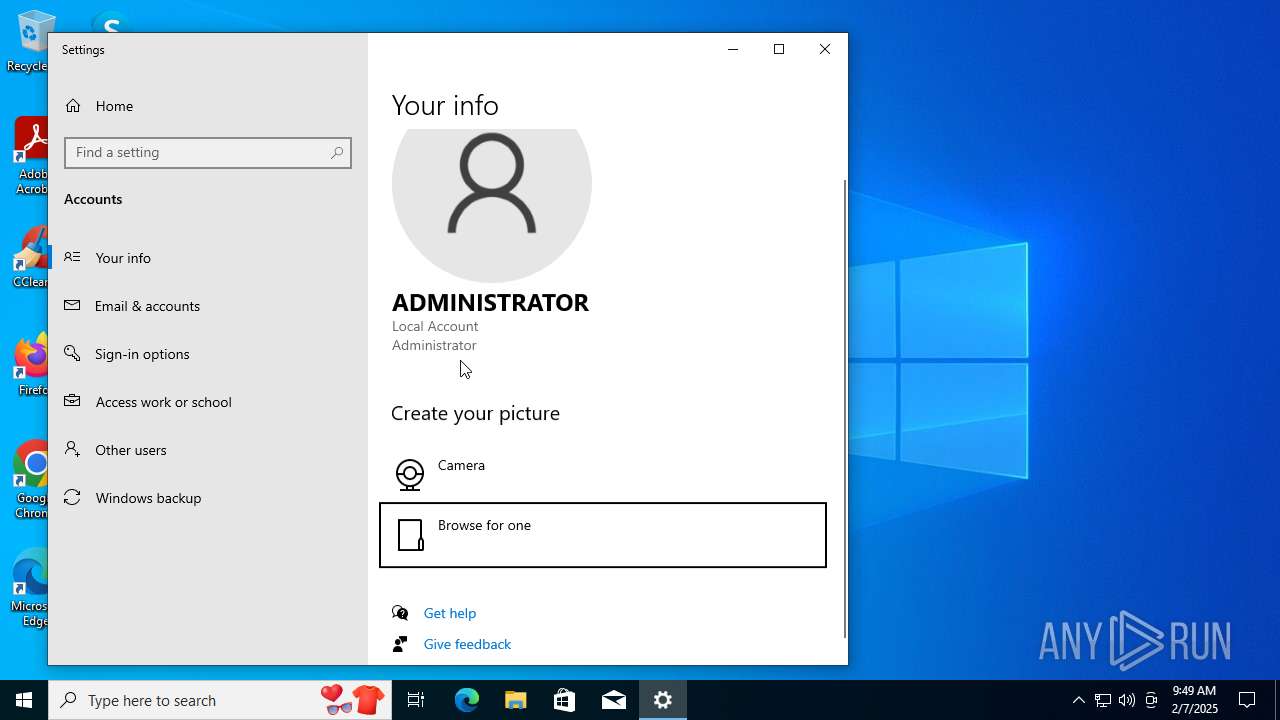Screen dimensions: 1280x720
Task: Click the Camera option under Create your picture
Action: click(x=603, y=473)
